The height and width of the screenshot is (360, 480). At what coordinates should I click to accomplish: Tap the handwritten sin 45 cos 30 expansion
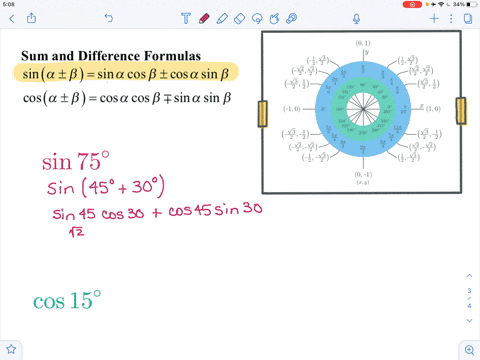click(x=157, y=212)
